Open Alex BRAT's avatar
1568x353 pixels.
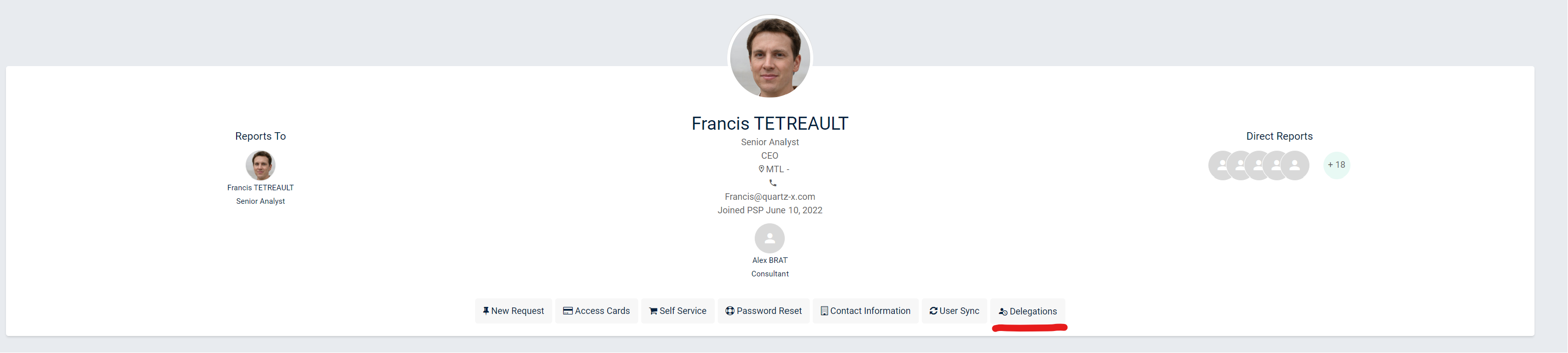click(769, 238)
